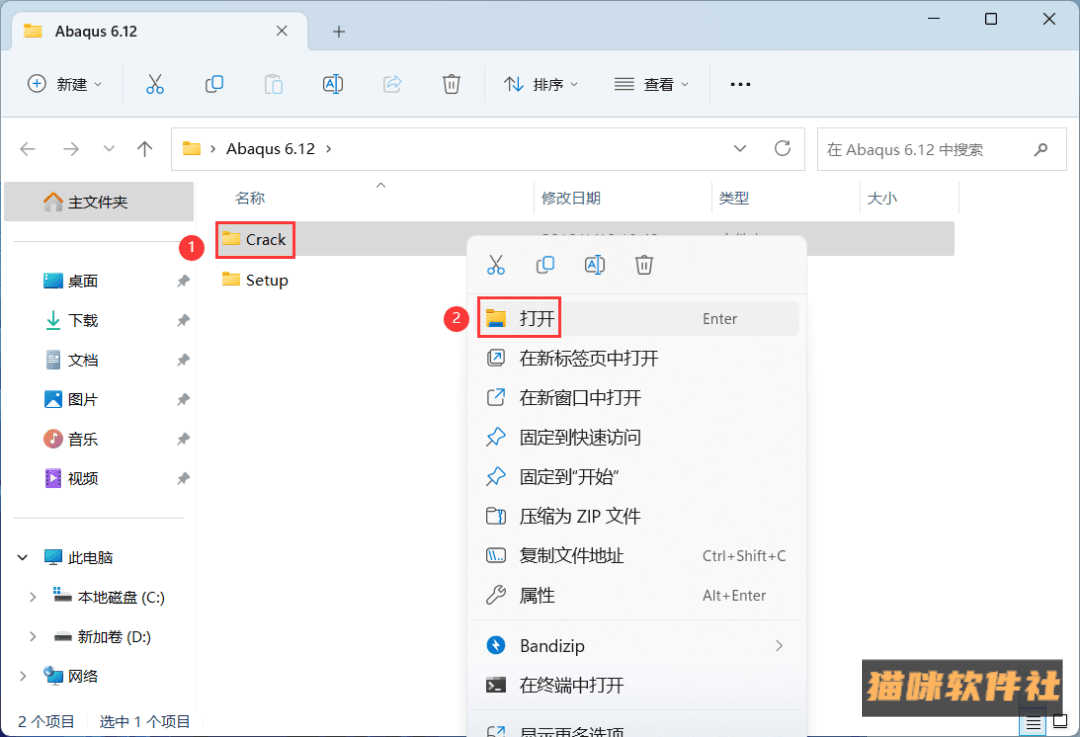
Task: Click the Copy icon in the top toolbar
Action: point(214,84)
